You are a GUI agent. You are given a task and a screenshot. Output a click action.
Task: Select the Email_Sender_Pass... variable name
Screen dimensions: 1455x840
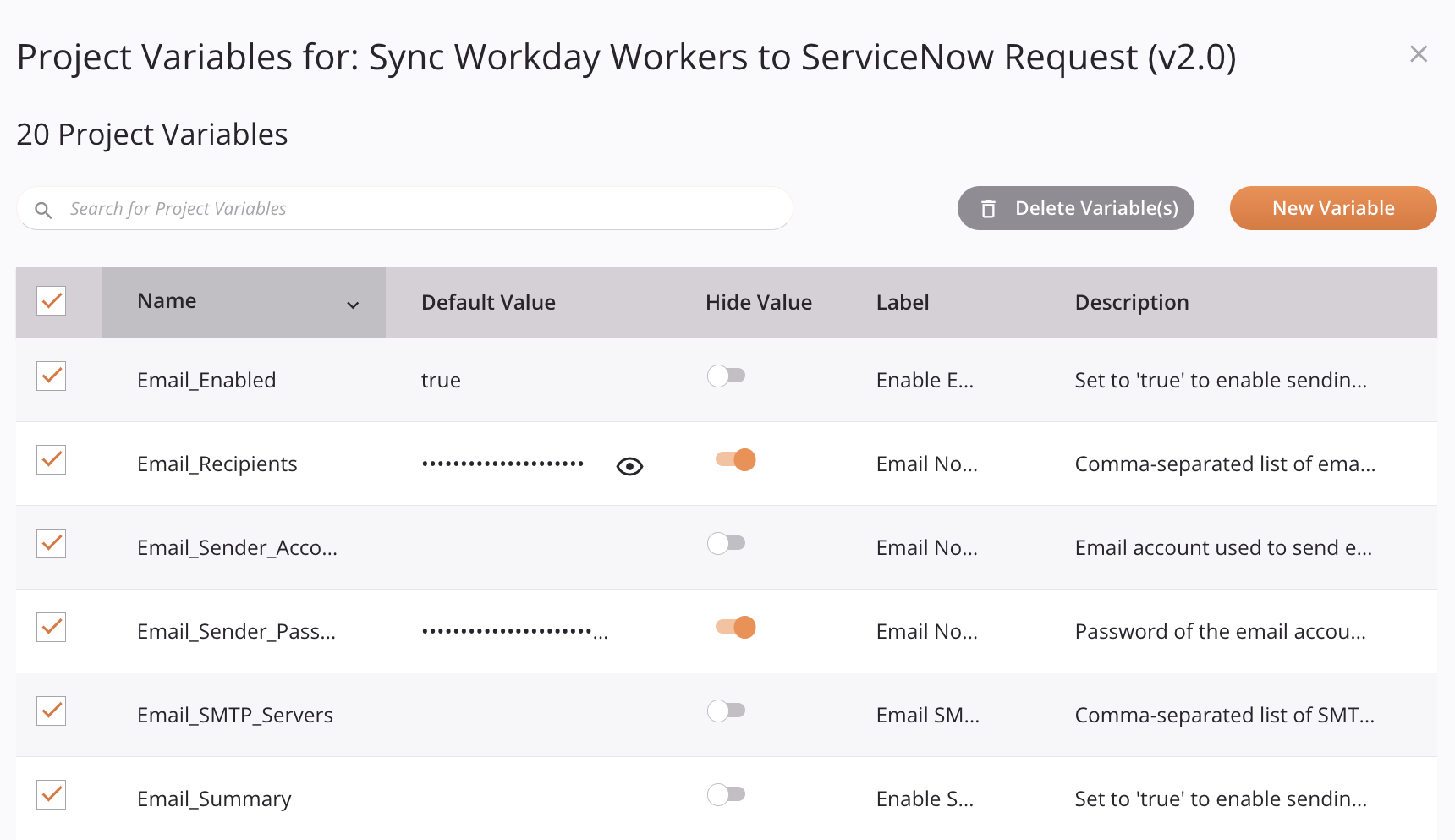click(236, 631)
